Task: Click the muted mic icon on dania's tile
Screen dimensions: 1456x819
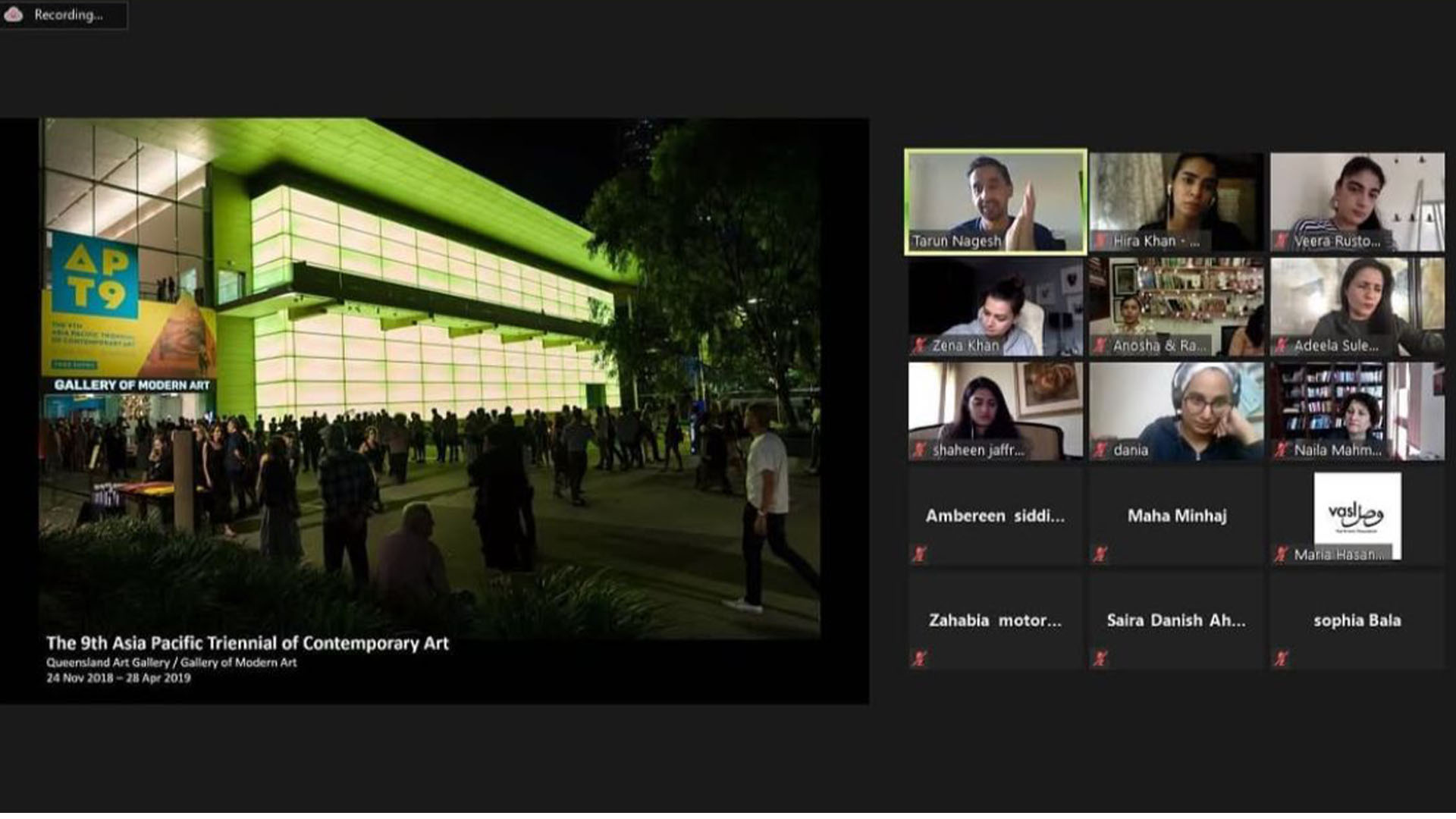Action: click(x=1101, y=450)
